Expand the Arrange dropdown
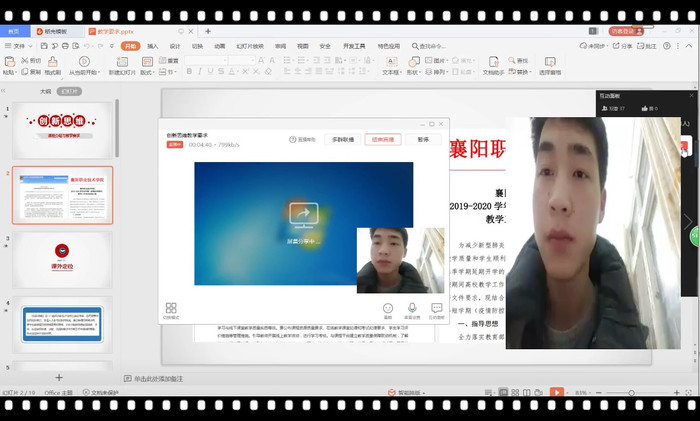Image resolution: width=700 pixels, height=421 pixels. [437, 72]
